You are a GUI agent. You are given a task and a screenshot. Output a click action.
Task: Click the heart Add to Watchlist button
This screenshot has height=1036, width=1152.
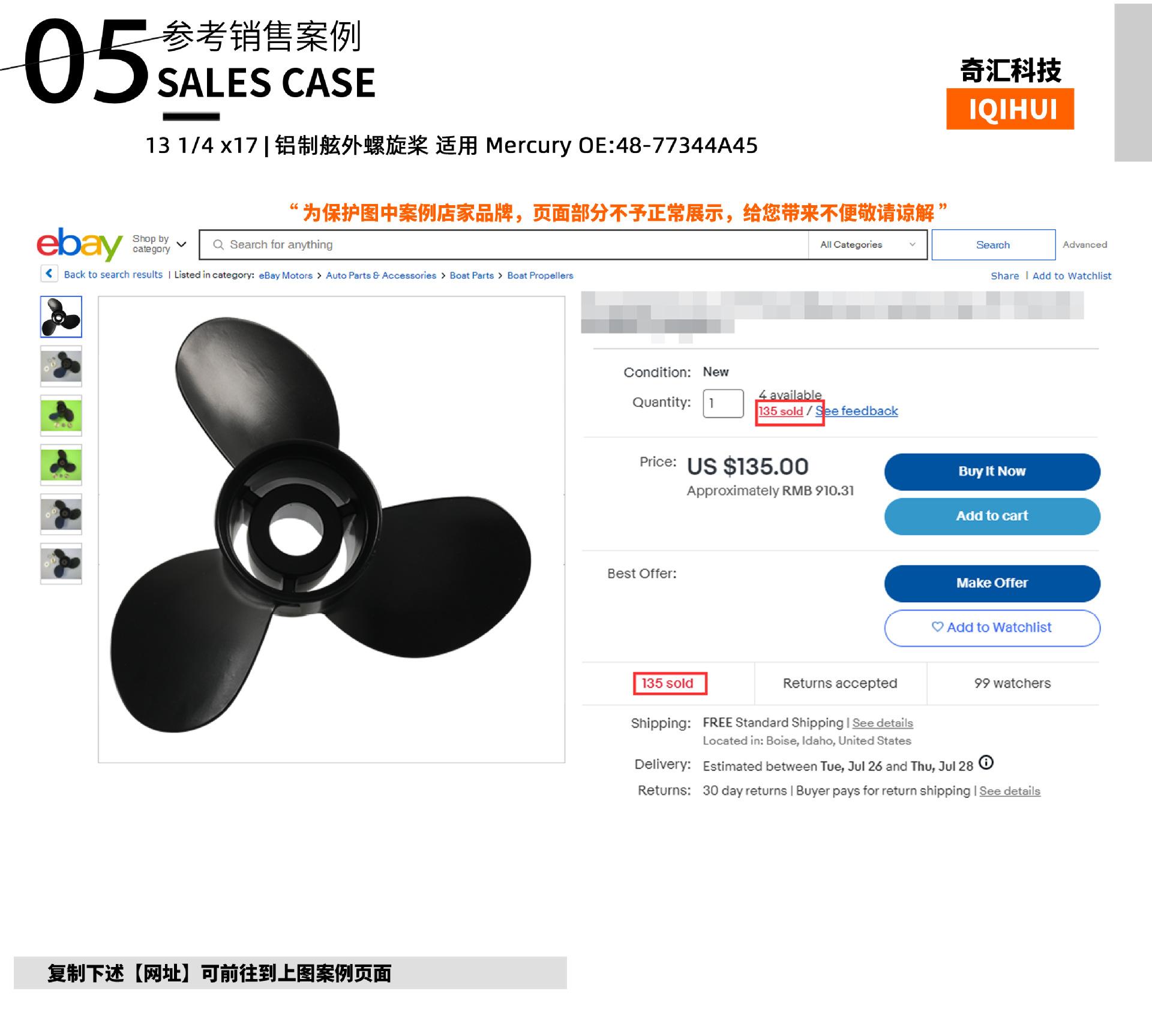click(x=992, y=628)
